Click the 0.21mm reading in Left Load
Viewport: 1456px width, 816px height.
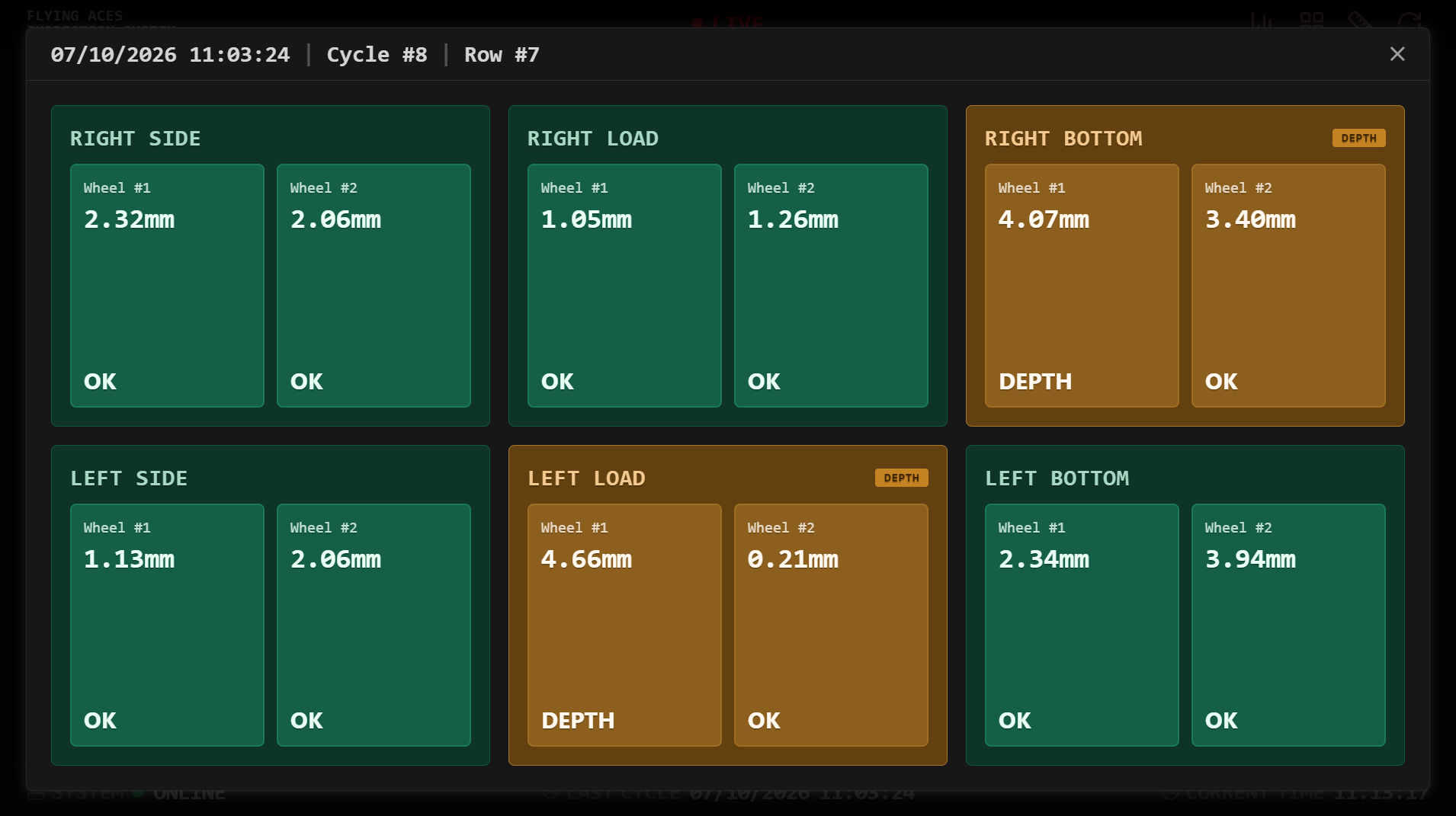793,559
